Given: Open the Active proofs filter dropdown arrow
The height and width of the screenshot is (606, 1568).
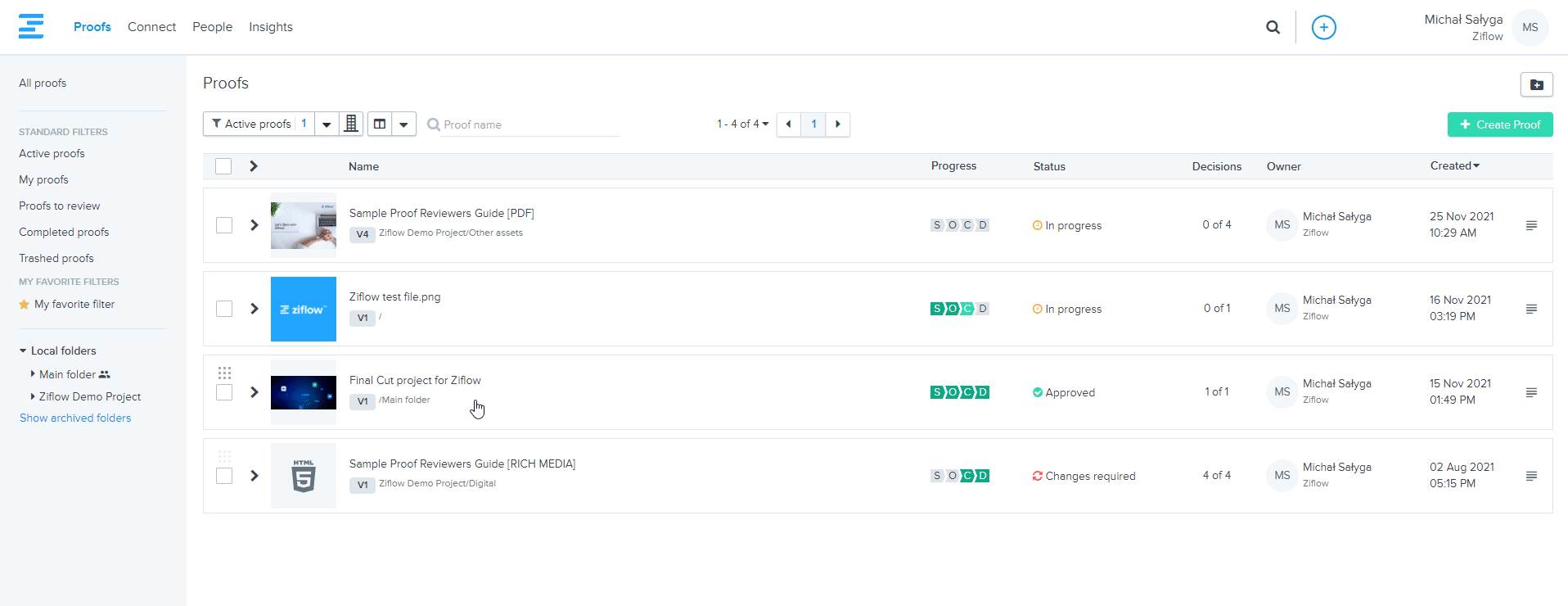Looking at the screenshot, I should pyautogui.click(x=327, y=124).
